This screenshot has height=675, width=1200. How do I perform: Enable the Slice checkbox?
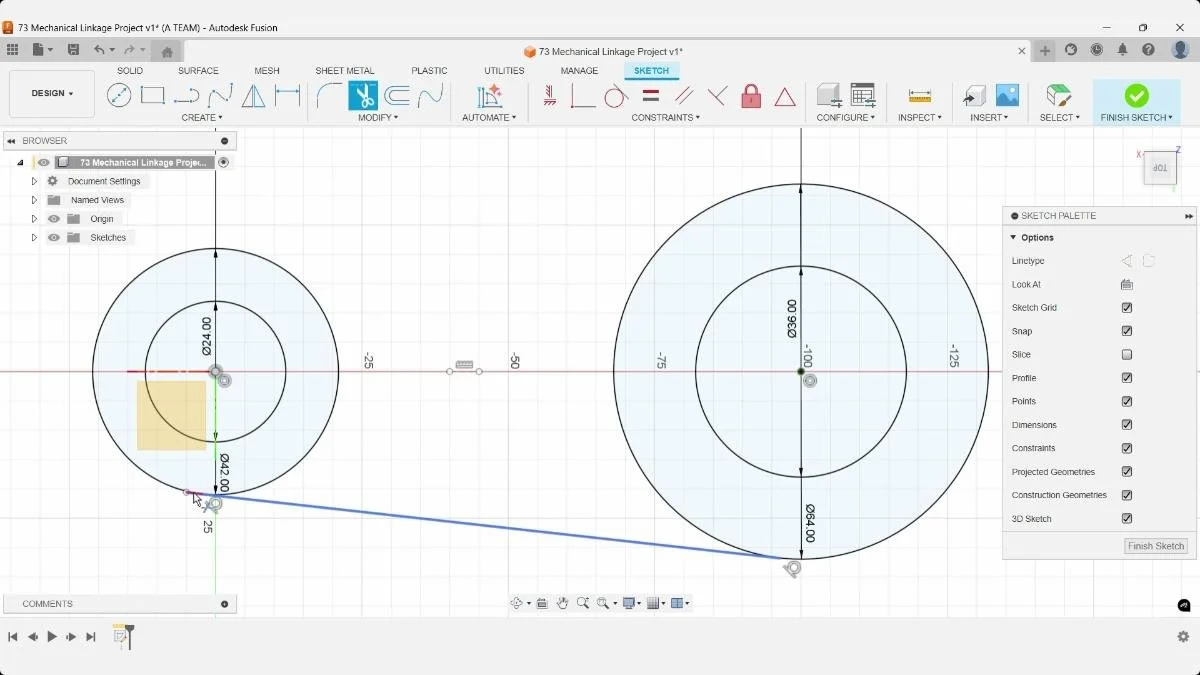[x=1127, y=355]
